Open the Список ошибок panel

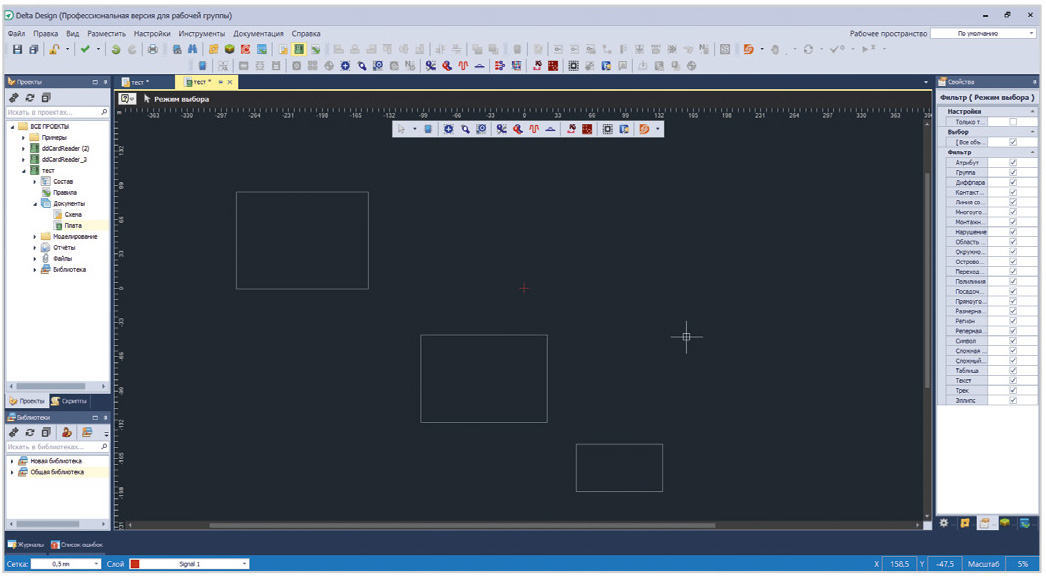tap(78, 545)
